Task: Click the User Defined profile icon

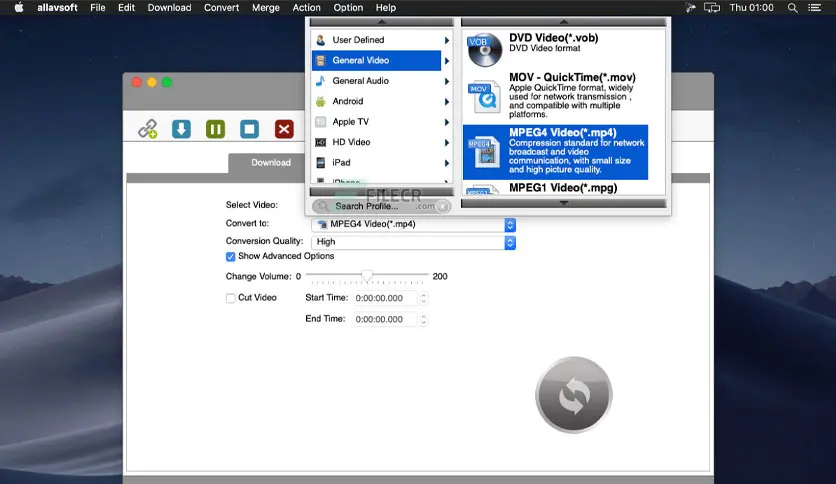Action: [x=320, y=40]
